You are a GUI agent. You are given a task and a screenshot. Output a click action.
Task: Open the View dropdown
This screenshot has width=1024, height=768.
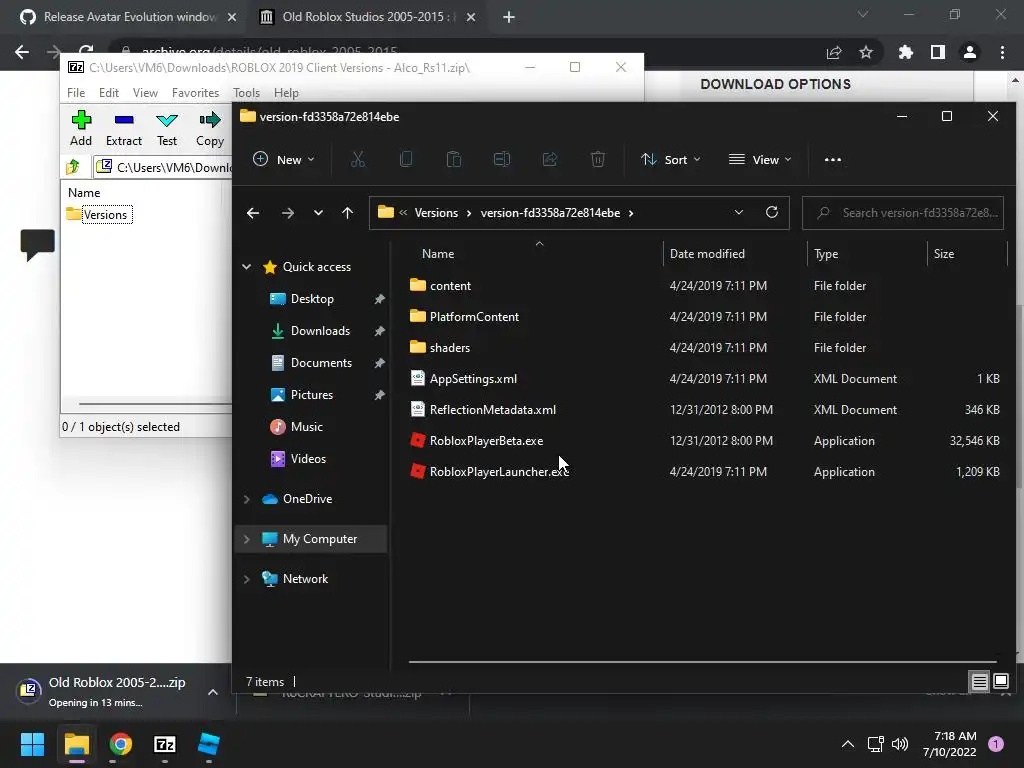[x=760, y=159]
